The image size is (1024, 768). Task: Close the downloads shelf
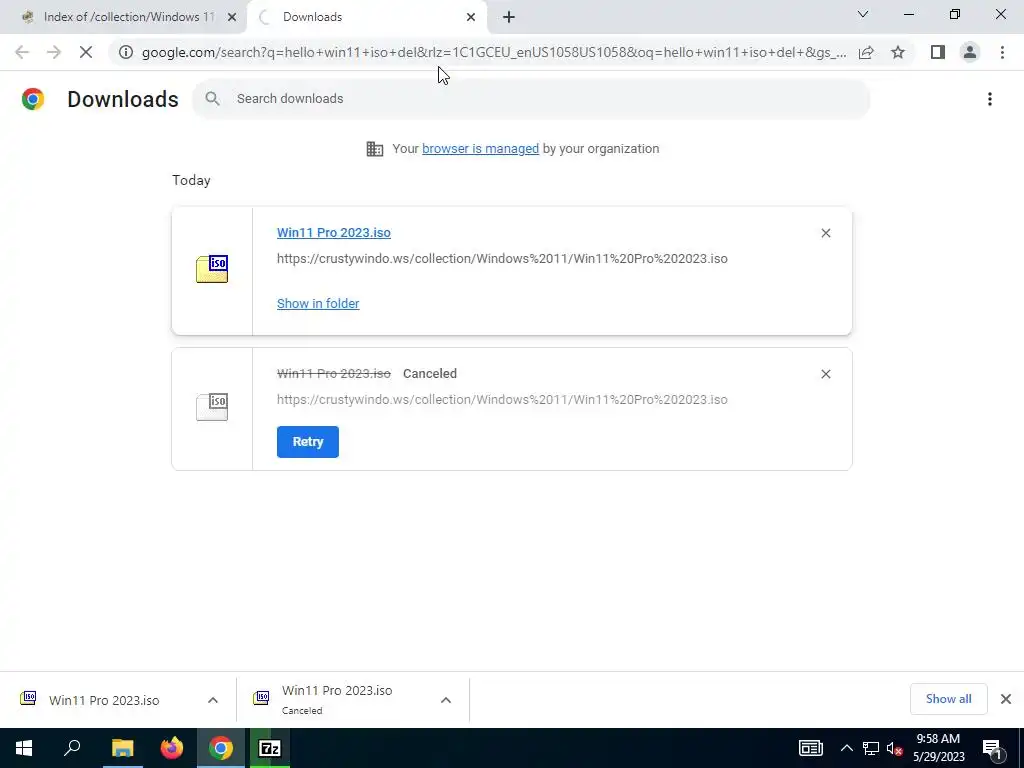pyautogui.click(x=1006, y=699)
